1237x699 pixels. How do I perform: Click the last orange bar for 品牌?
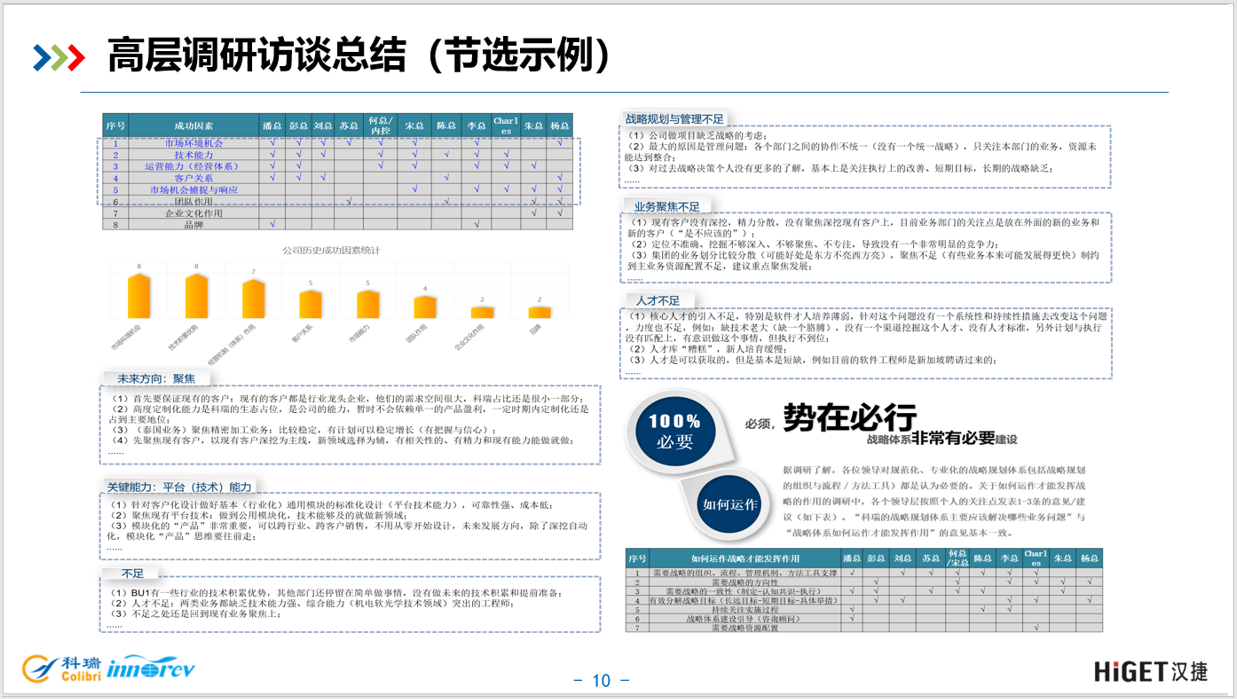538,310
